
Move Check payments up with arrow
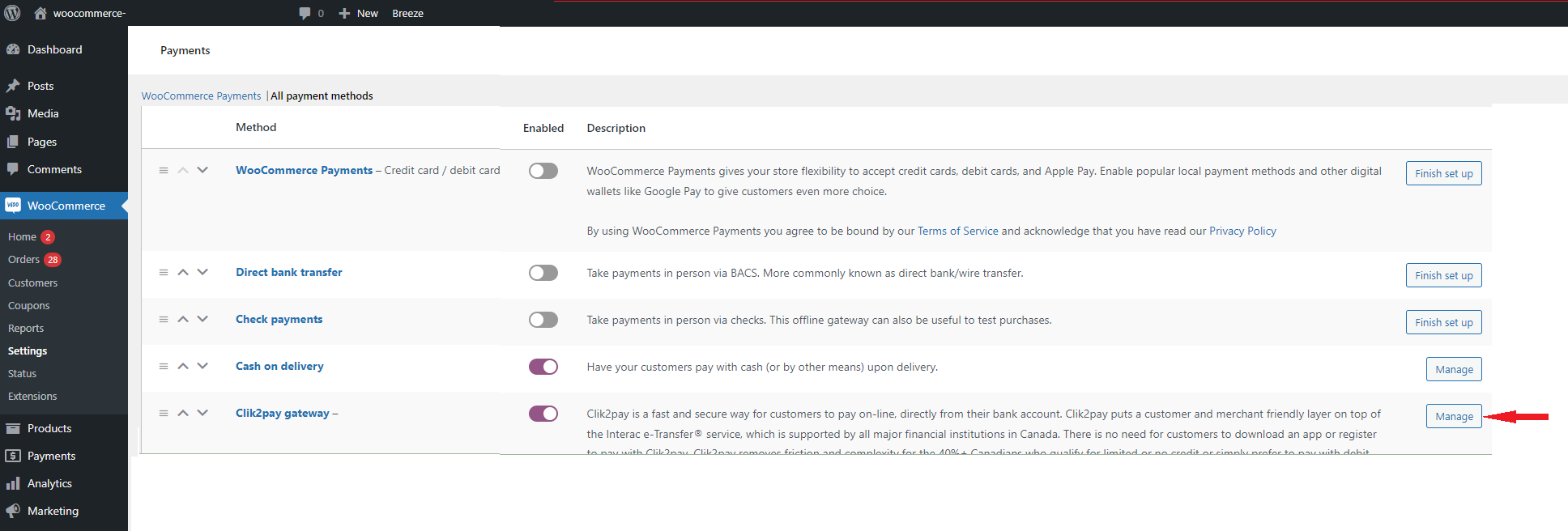tap(183, 319)
